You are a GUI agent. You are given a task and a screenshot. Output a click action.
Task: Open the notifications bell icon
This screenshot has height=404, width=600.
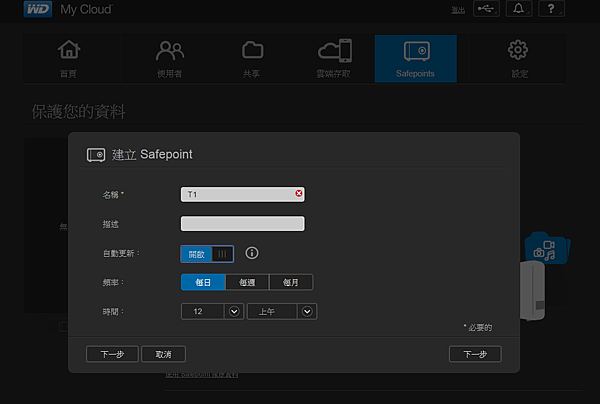(518, 8)
